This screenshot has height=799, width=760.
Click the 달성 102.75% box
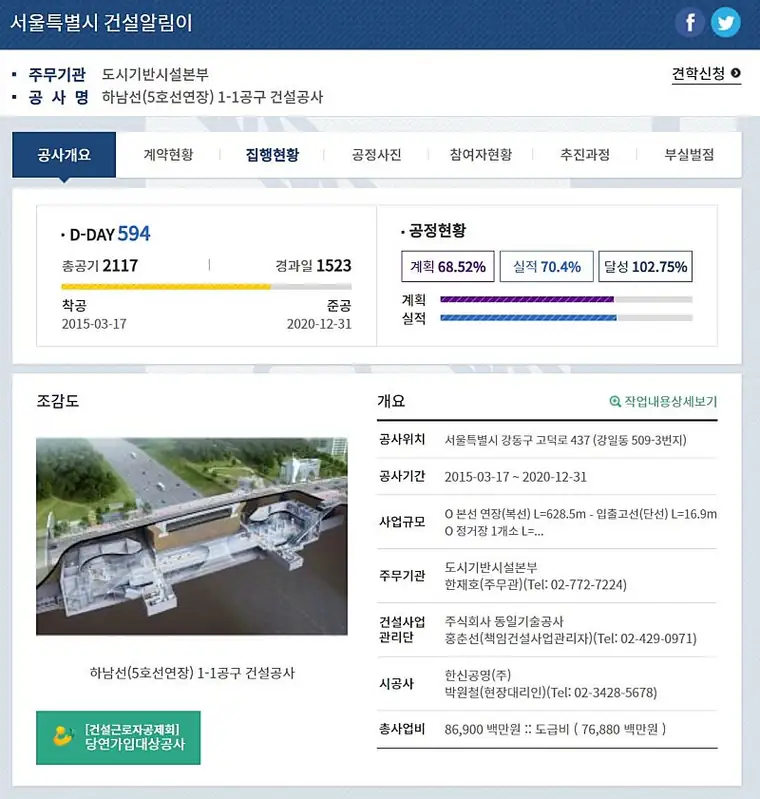point(645,267)
